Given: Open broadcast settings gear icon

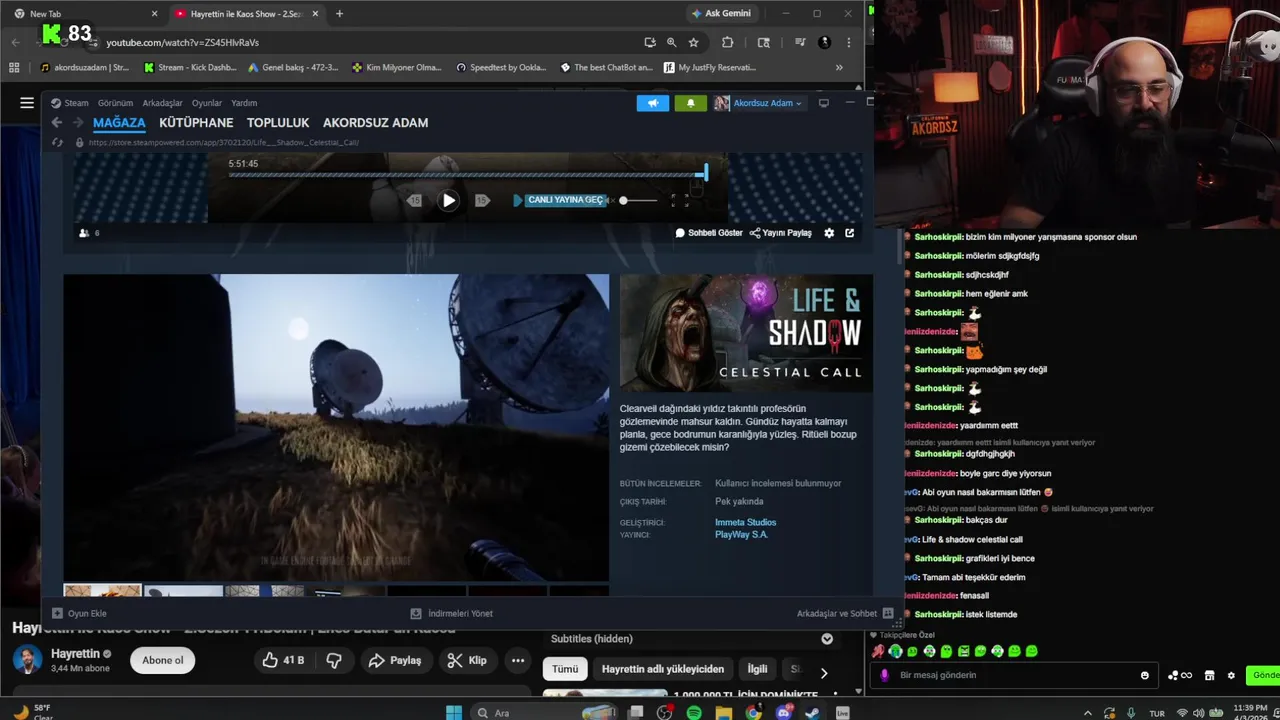Looking at the screenshot, I should (x=829, y=233).
